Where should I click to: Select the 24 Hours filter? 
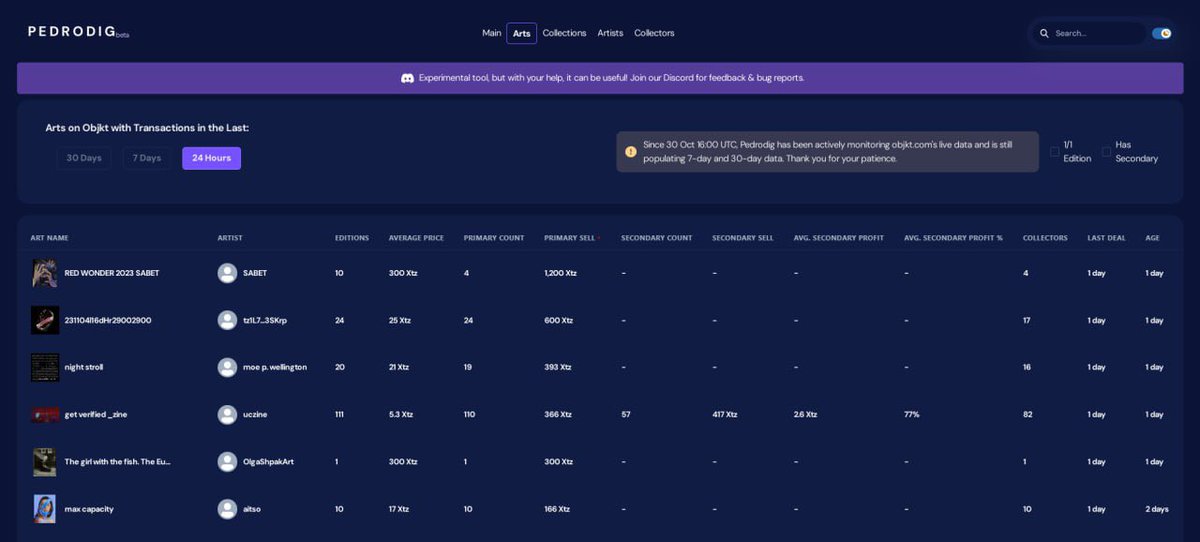click(211, 158)
